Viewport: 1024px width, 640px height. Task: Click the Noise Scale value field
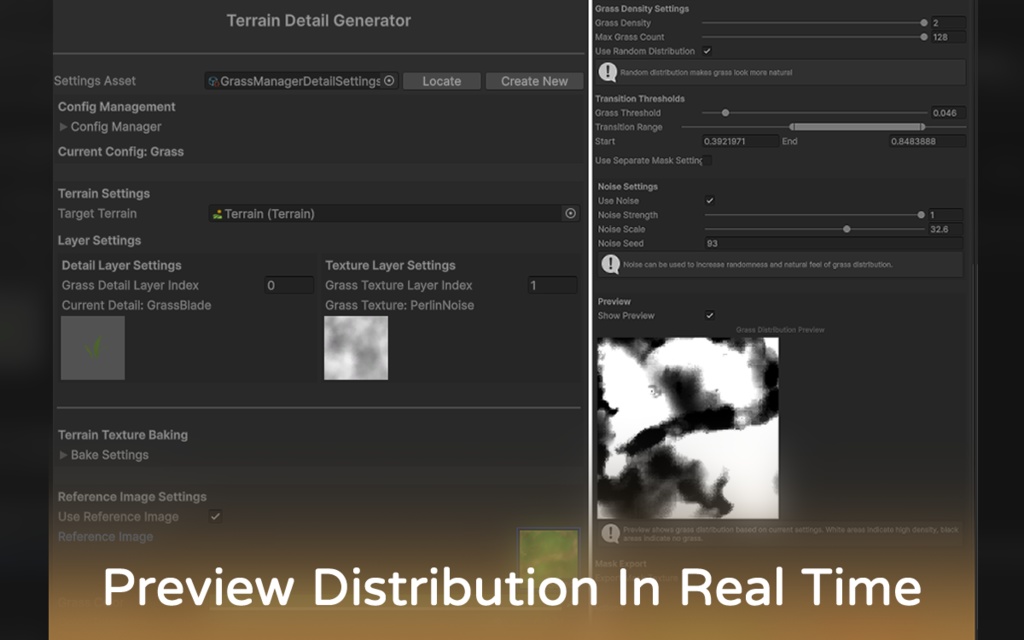pyautogui.click(x=946, y=229)
